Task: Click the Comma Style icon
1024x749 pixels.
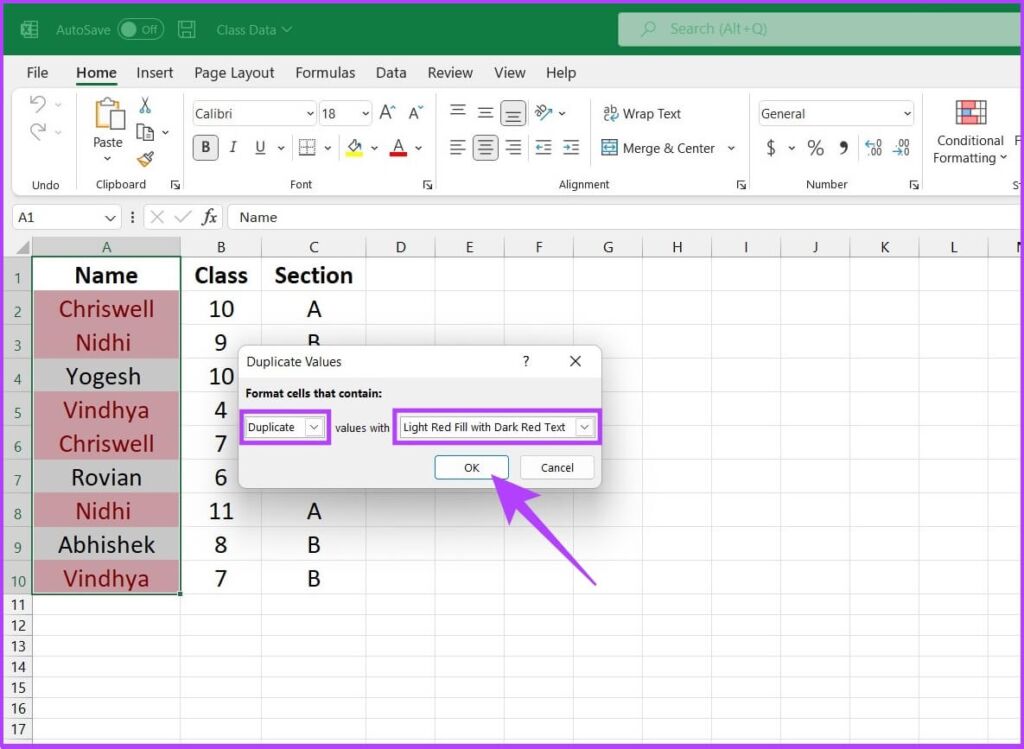Action: tap(845, 147)
